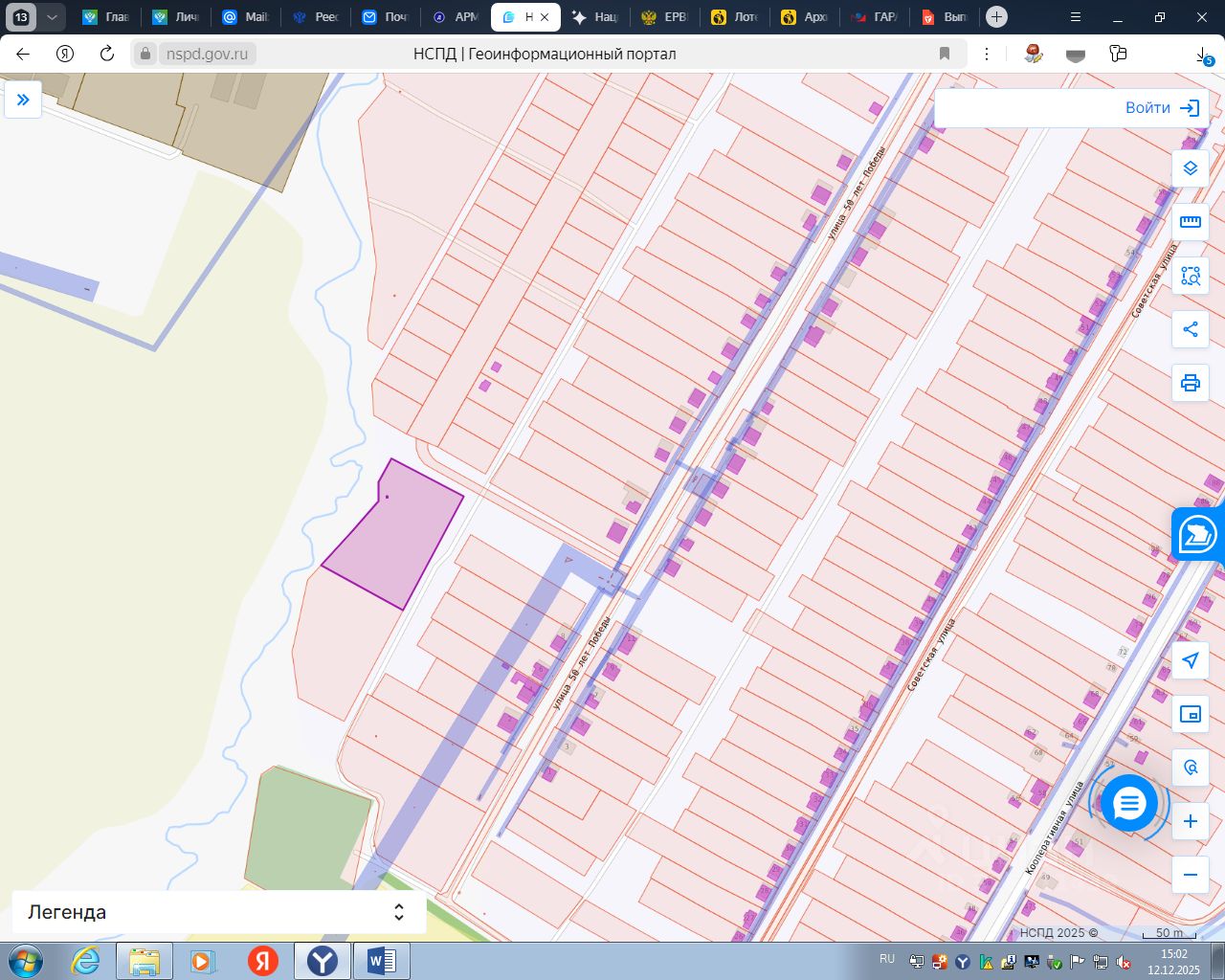Switch to the Лотс browser tab
Screen dimensions: 1225x980
(x=734, y=17)
